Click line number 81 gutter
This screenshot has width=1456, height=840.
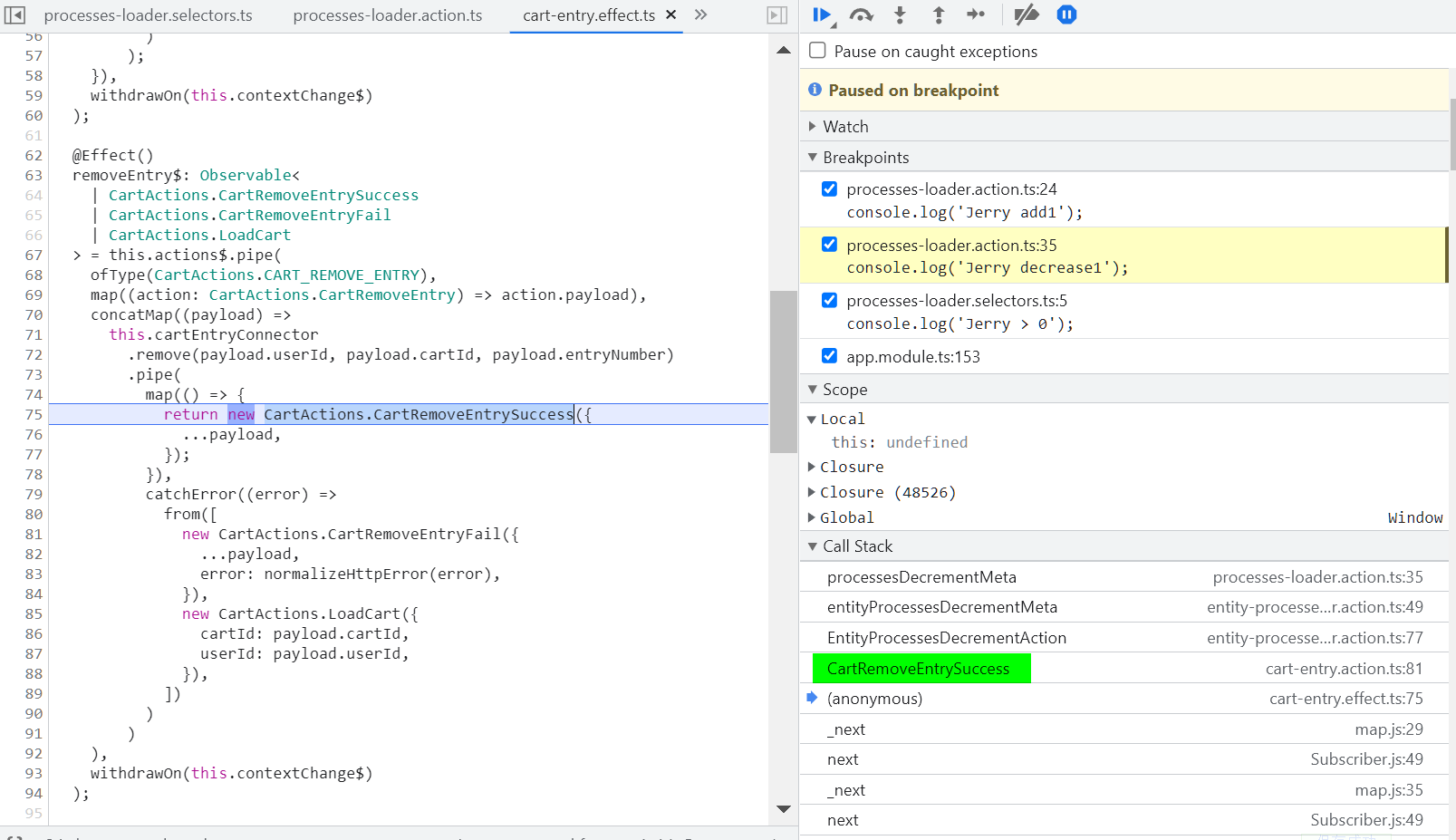34,534
